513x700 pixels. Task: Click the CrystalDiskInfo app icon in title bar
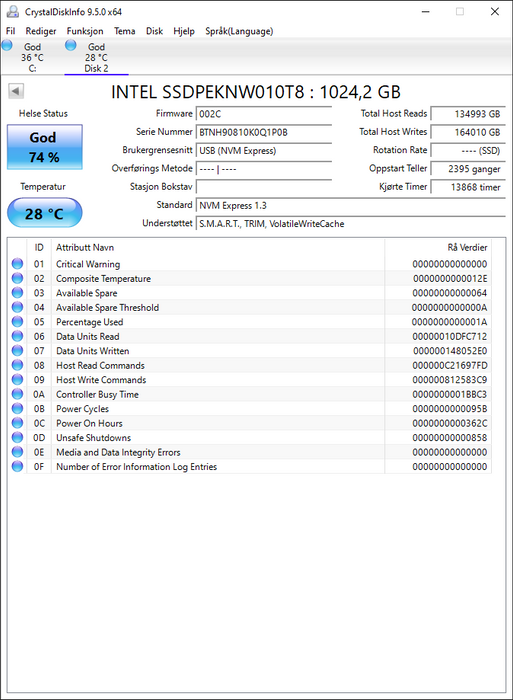point(13,12)
